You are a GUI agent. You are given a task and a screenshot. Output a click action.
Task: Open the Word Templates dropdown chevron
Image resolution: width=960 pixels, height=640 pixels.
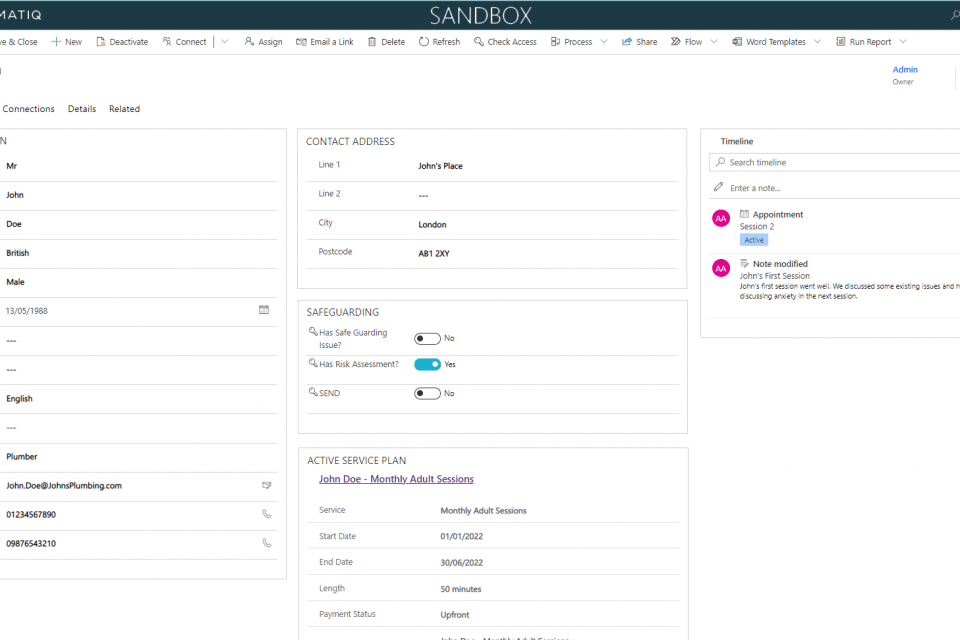point(817,42)
